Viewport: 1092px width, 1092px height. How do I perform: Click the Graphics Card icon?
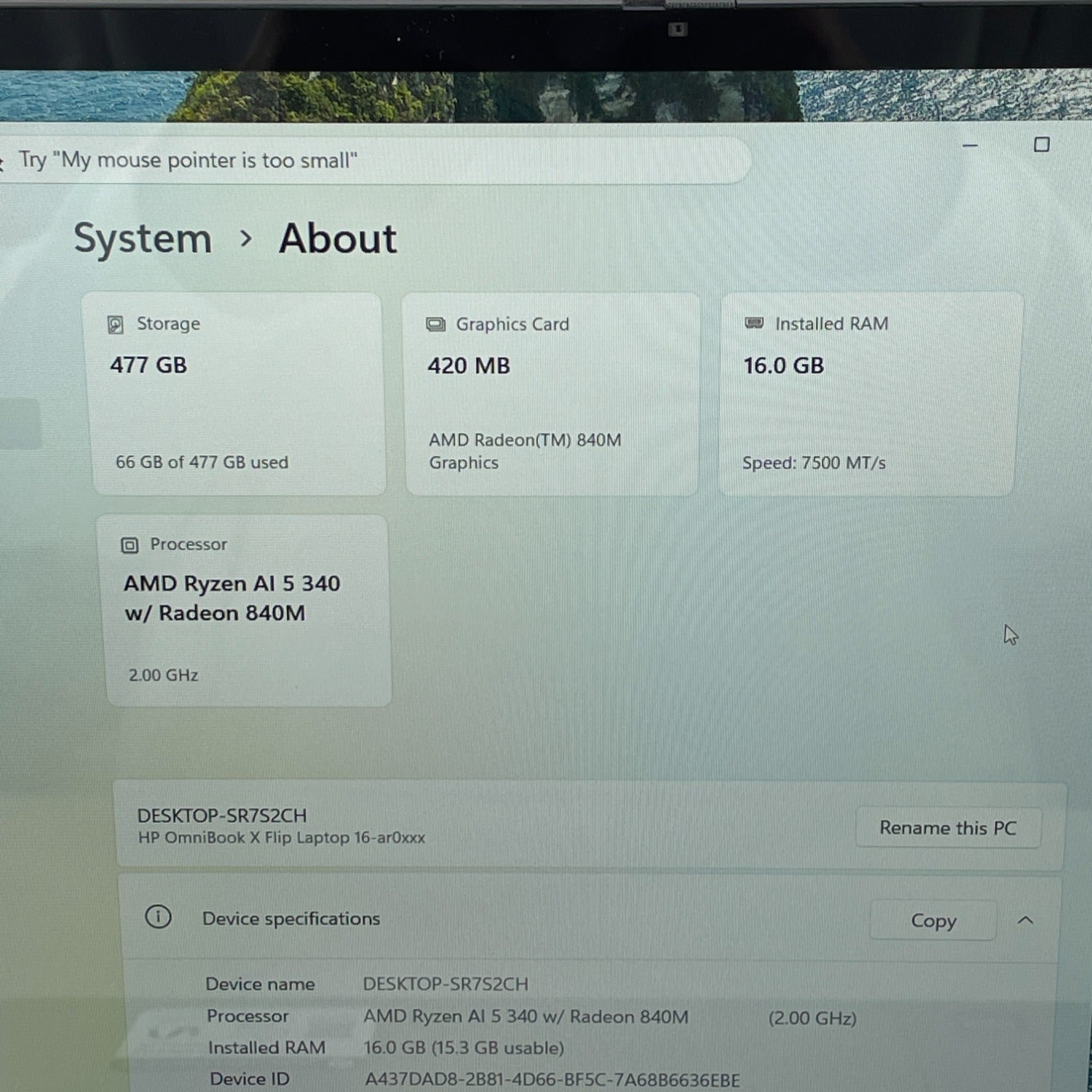pyautogui.click(x=435, y=324)
